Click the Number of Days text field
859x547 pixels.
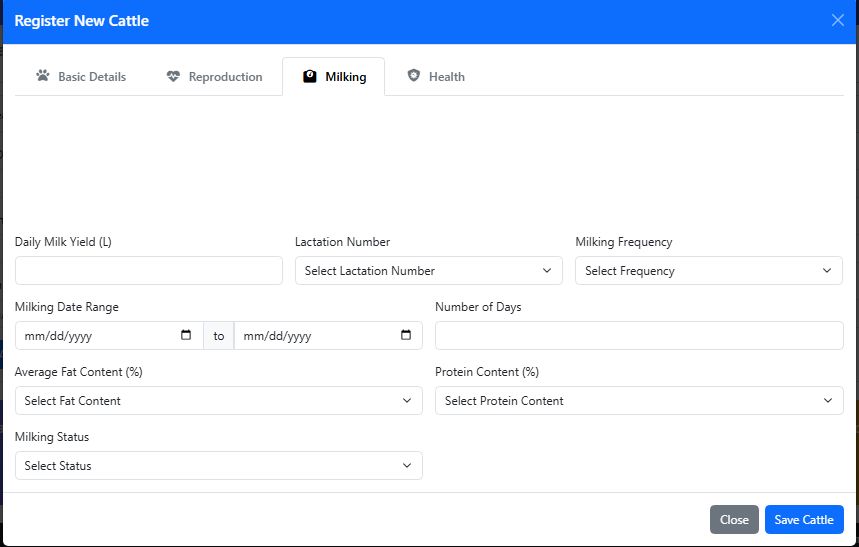(x=639, y=336)
